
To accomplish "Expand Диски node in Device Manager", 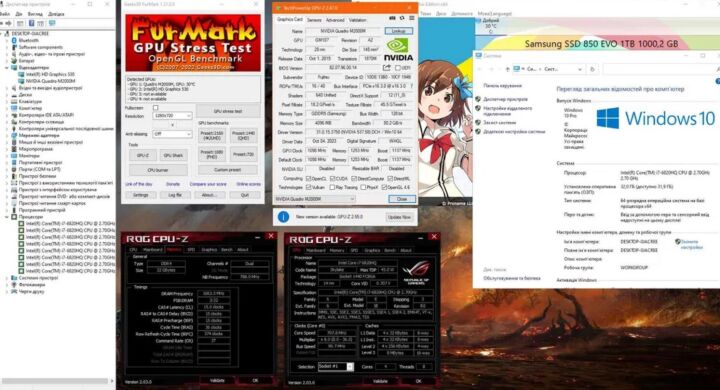I will 7,95.
